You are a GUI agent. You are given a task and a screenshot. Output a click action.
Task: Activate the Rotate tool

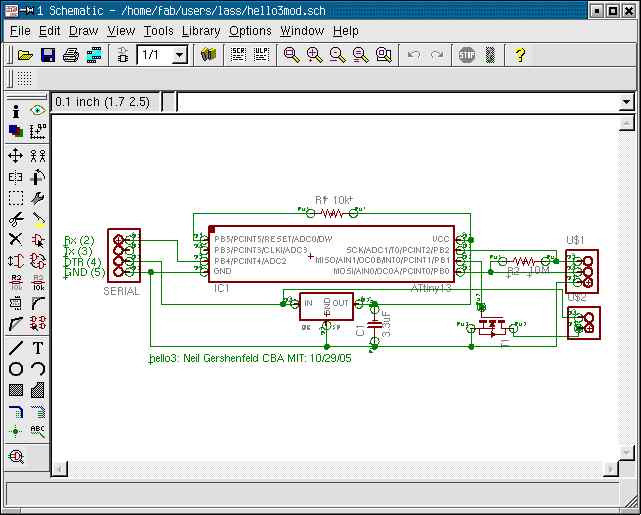coord(38,176)
